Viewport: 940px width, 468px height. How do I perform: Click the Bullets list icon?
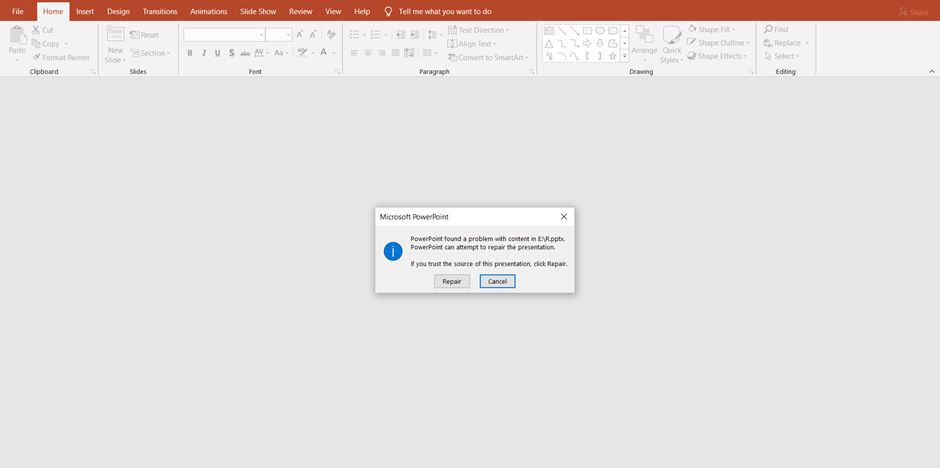354,35
